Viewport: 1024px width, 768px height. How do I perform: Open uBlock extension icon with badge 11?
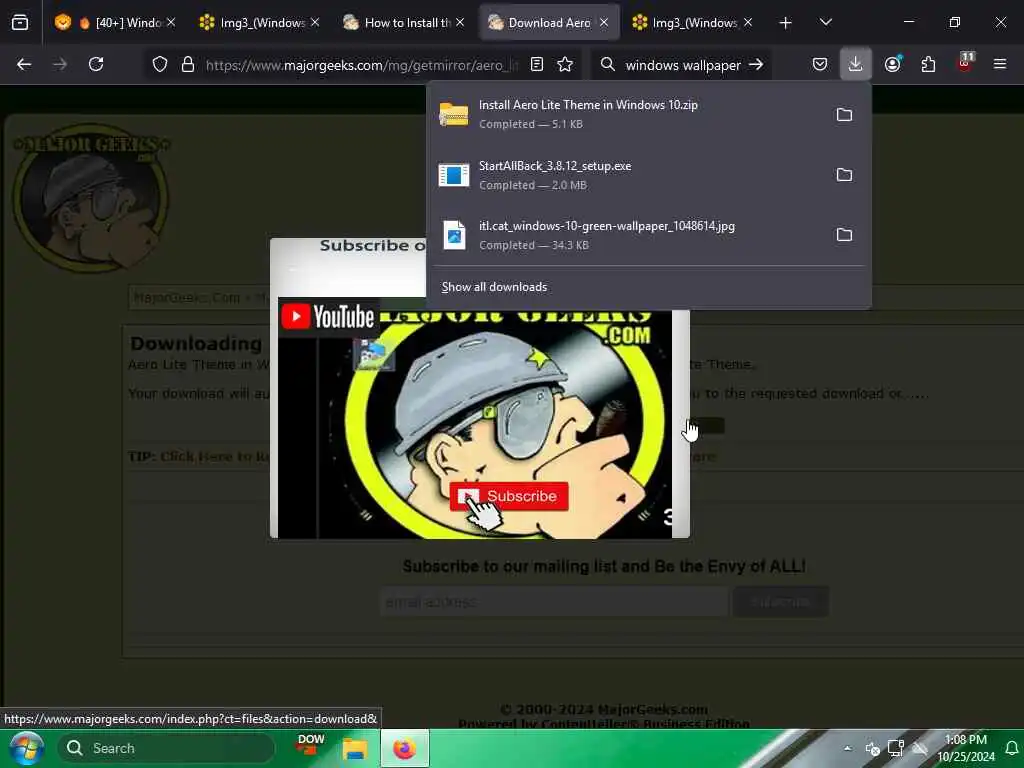(965, 63)
